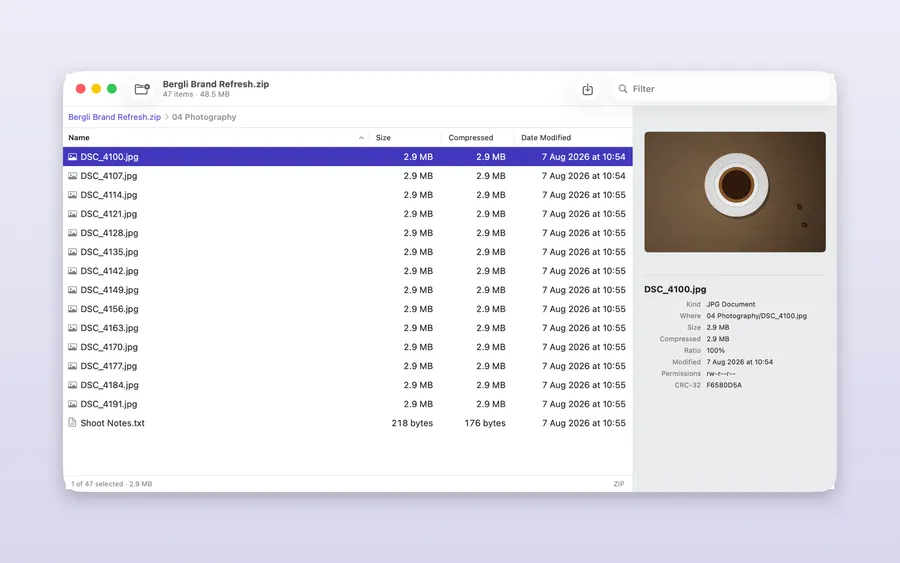This screenshot has width=900, height=563.
Task: Select file DSC_4107.jpg
Action: tap(348, 176)
